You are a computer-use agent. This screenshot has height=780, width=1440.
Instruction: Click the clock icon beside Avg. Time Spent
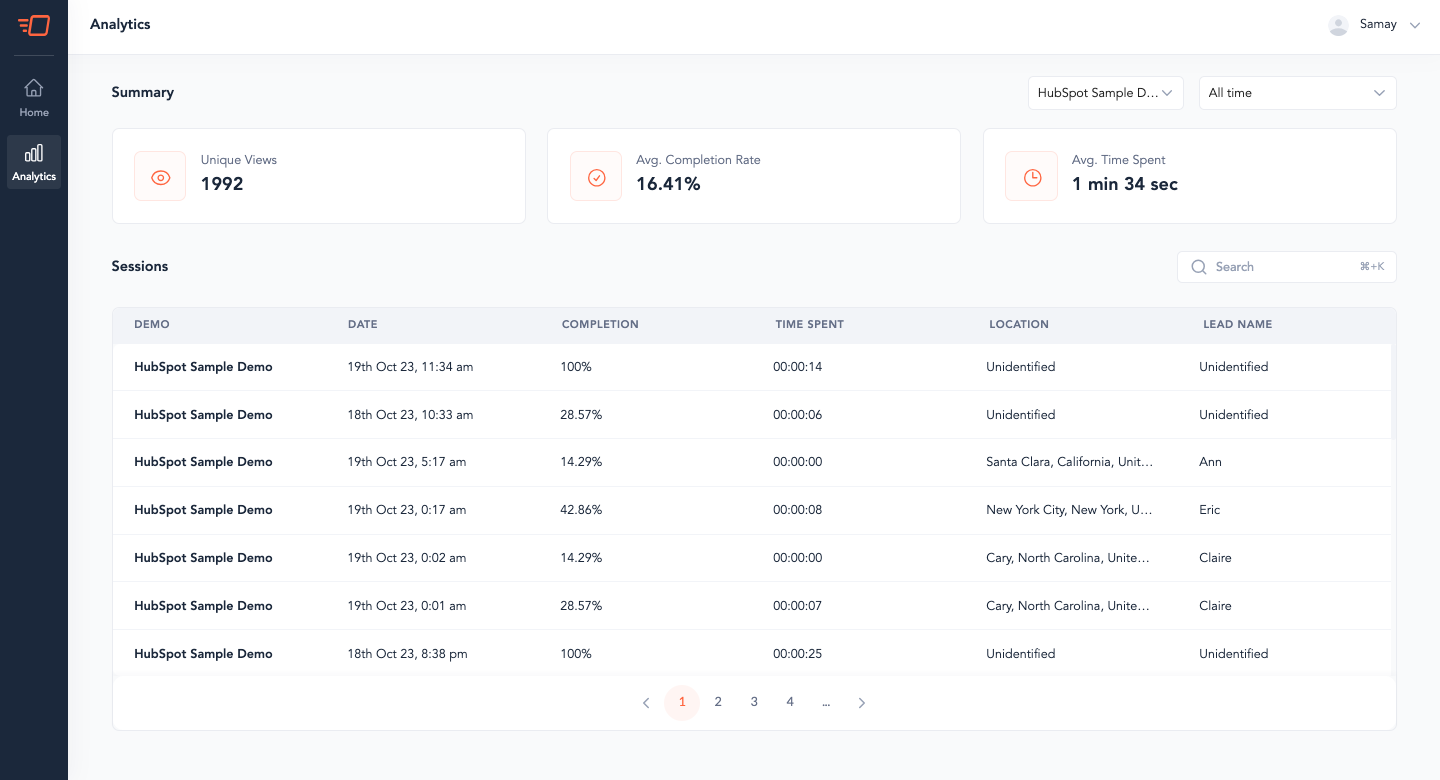click(1031, 175)
